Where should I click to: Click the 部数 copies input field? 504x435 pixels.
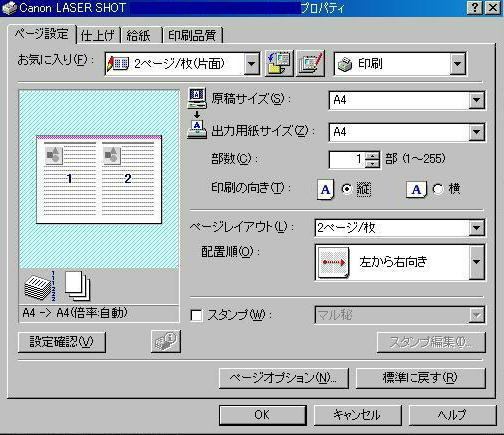tap(347, 160)
